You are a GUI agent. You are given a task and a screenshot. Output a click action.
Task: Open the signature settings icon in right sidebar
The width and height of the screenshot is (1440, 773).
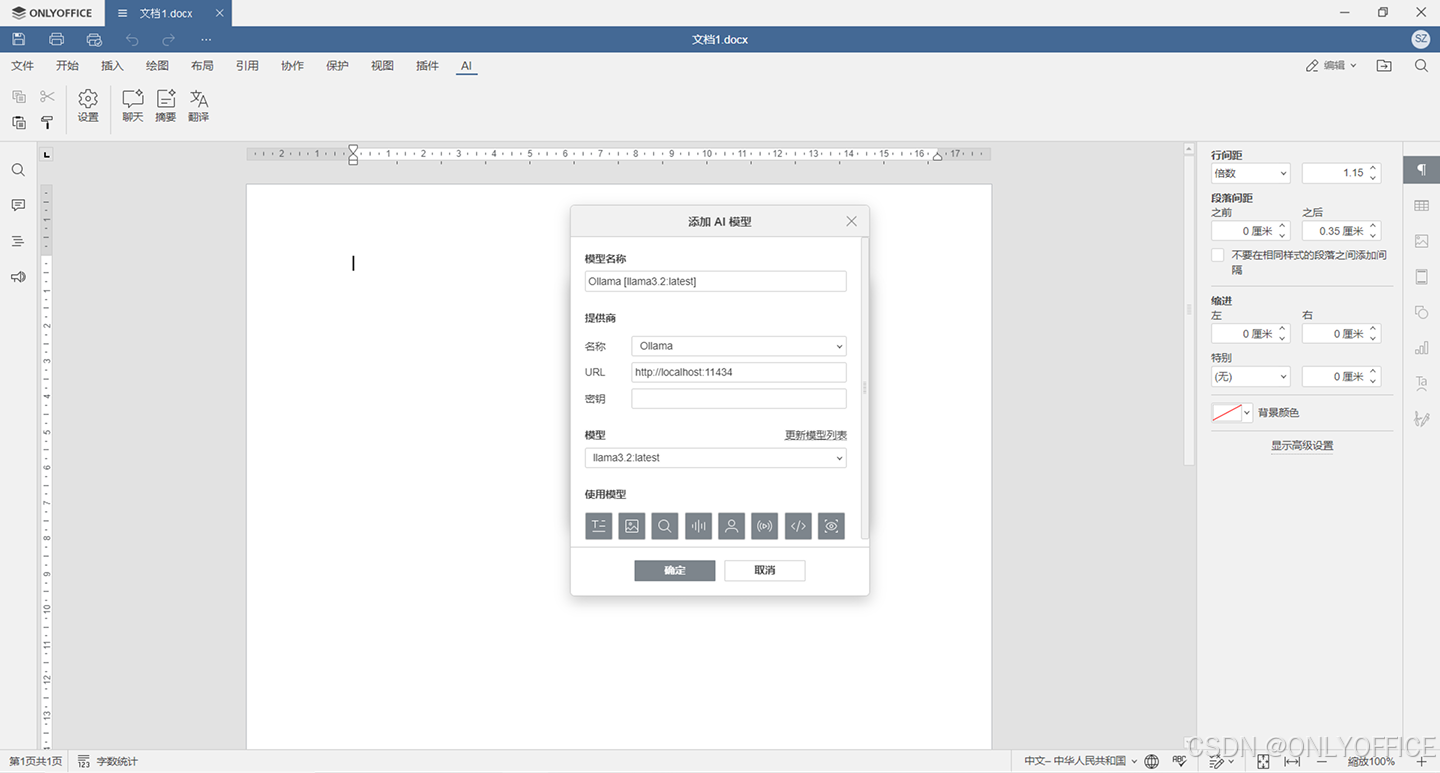tap(1421, 419)
